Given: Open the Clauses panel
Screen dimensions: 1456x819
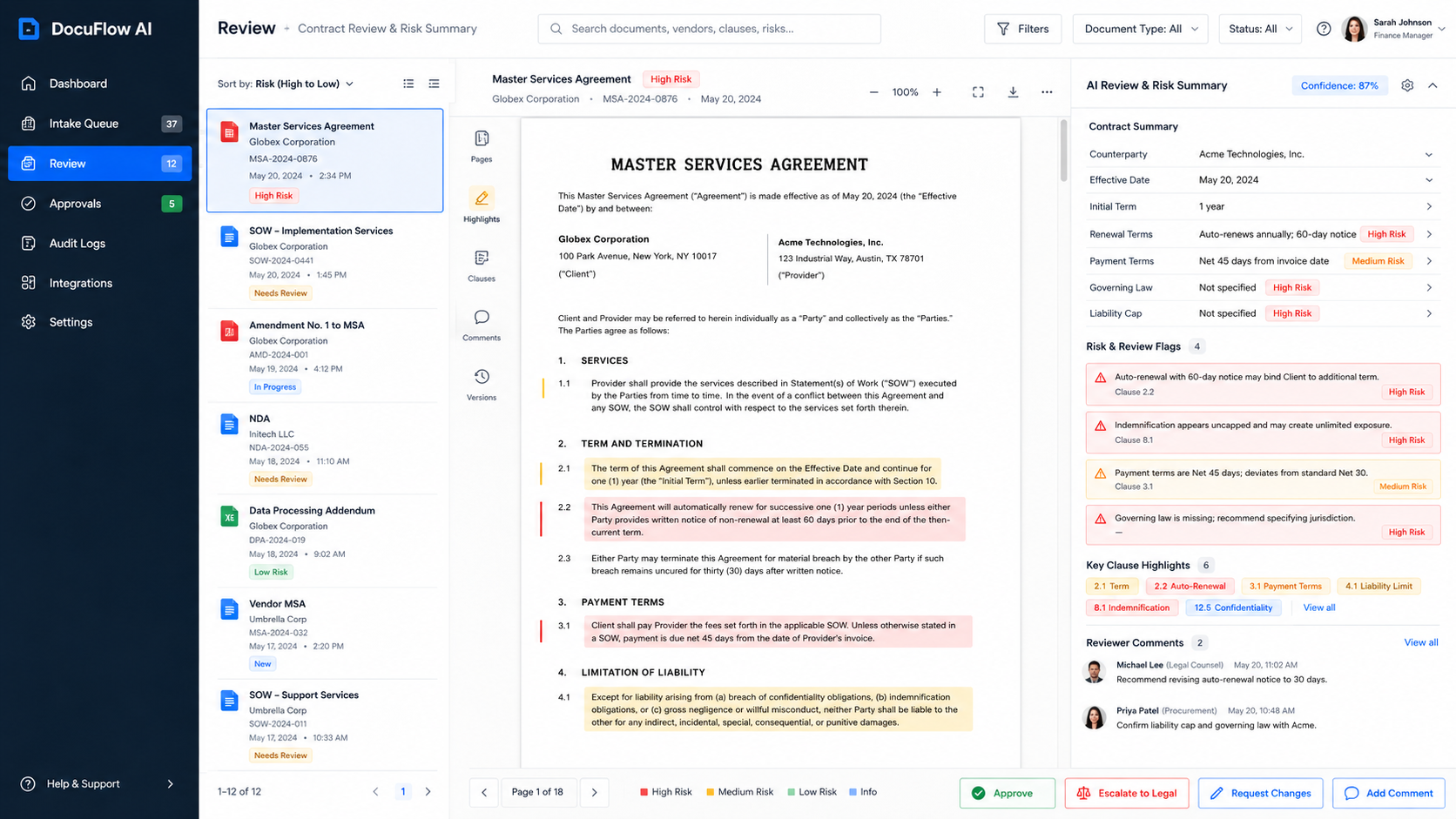Looking at the screenshot, I should (x=482, y=265).
